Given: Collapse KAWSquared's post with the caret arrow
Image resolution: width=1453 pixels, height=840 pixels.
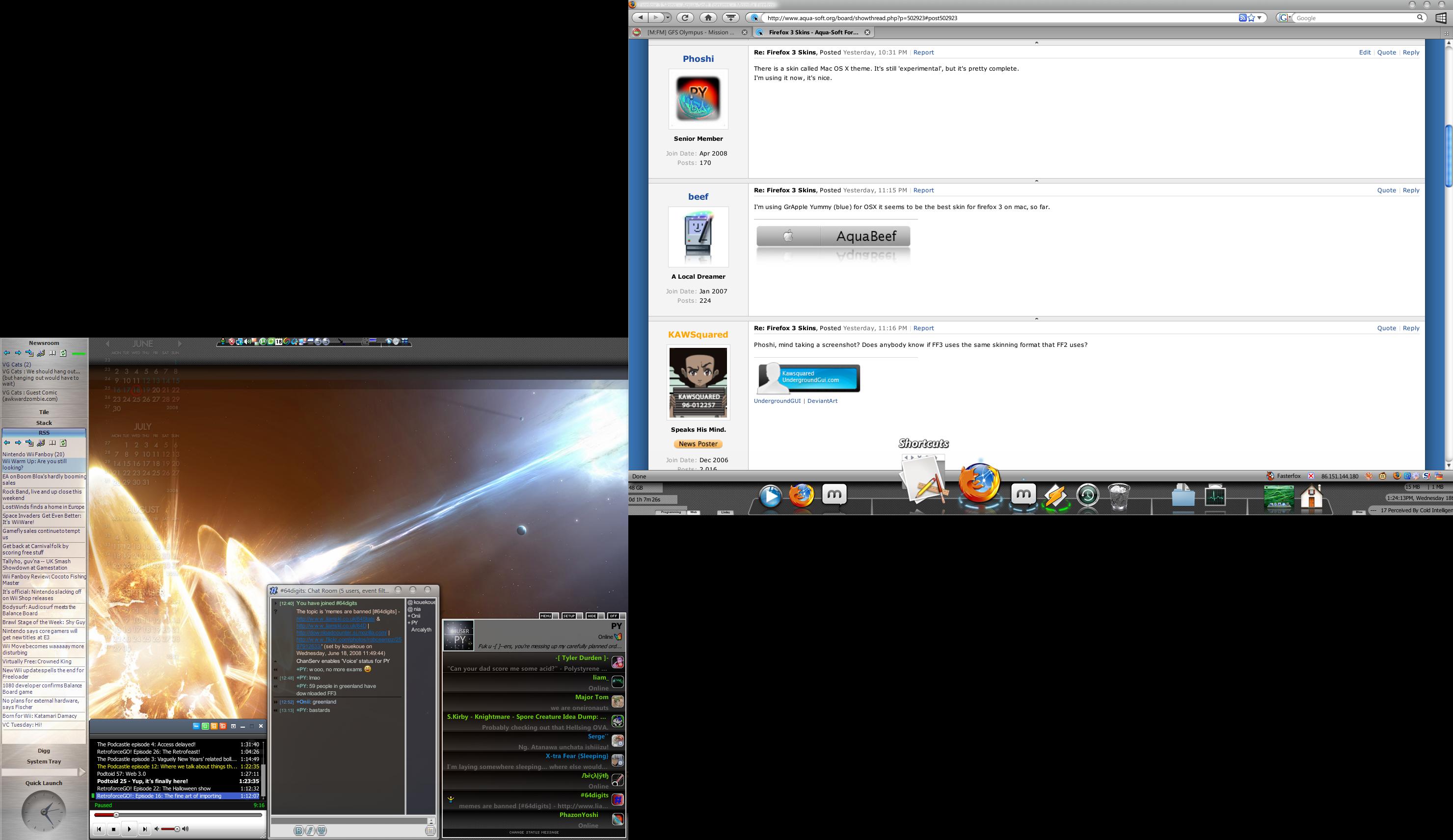Looking at the screenshot, I should tap(1036, 318).
